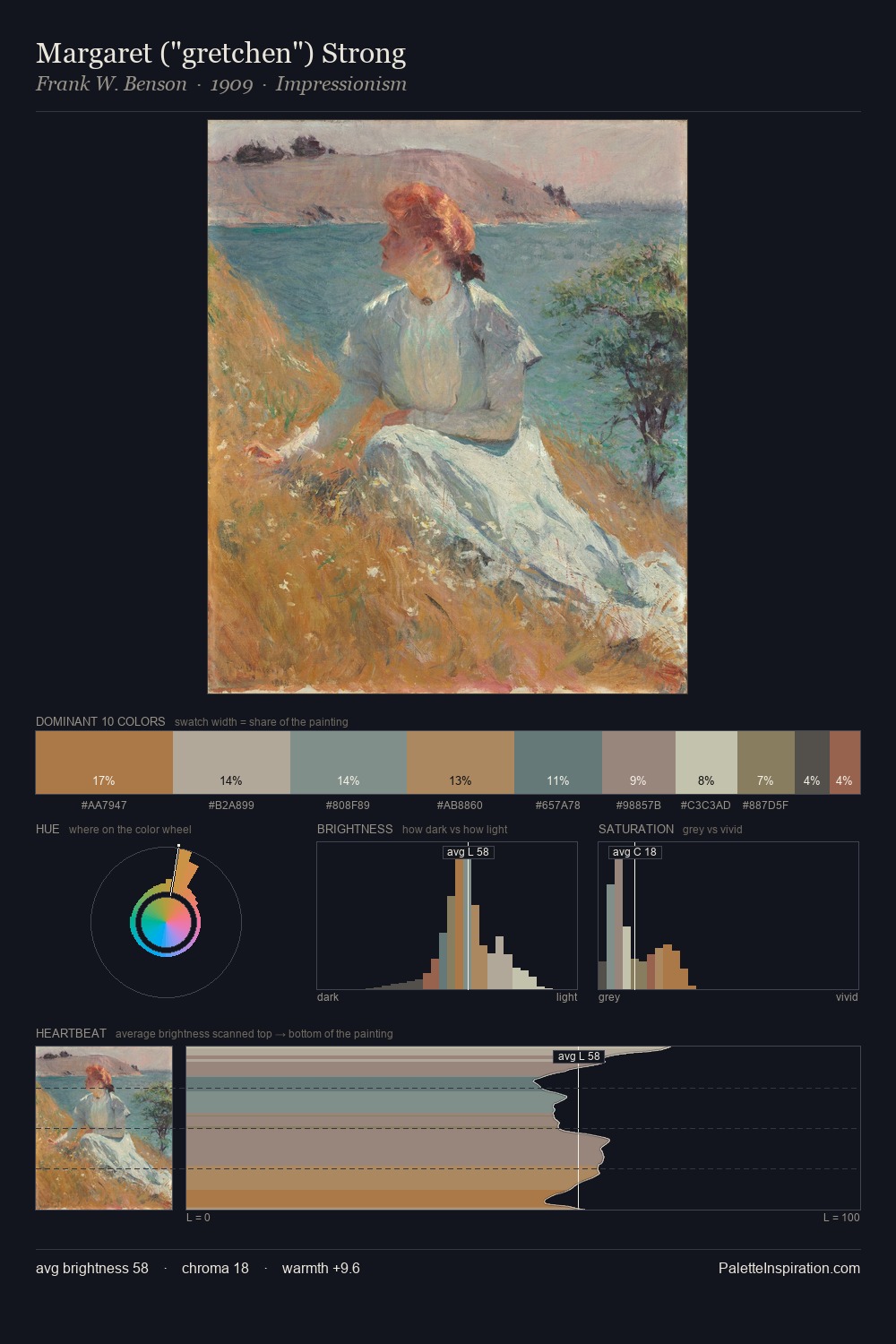Select the 9% swatch #98857B

(638, 762)
